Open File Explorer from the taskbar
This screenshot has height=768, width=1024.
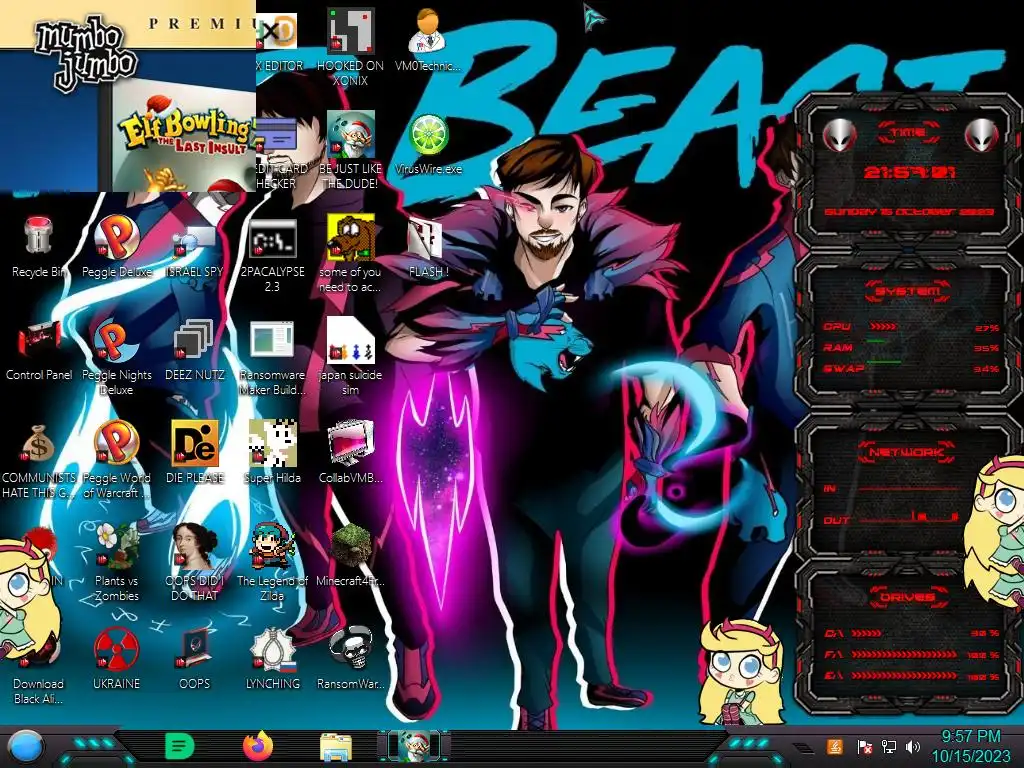point(336,746)
